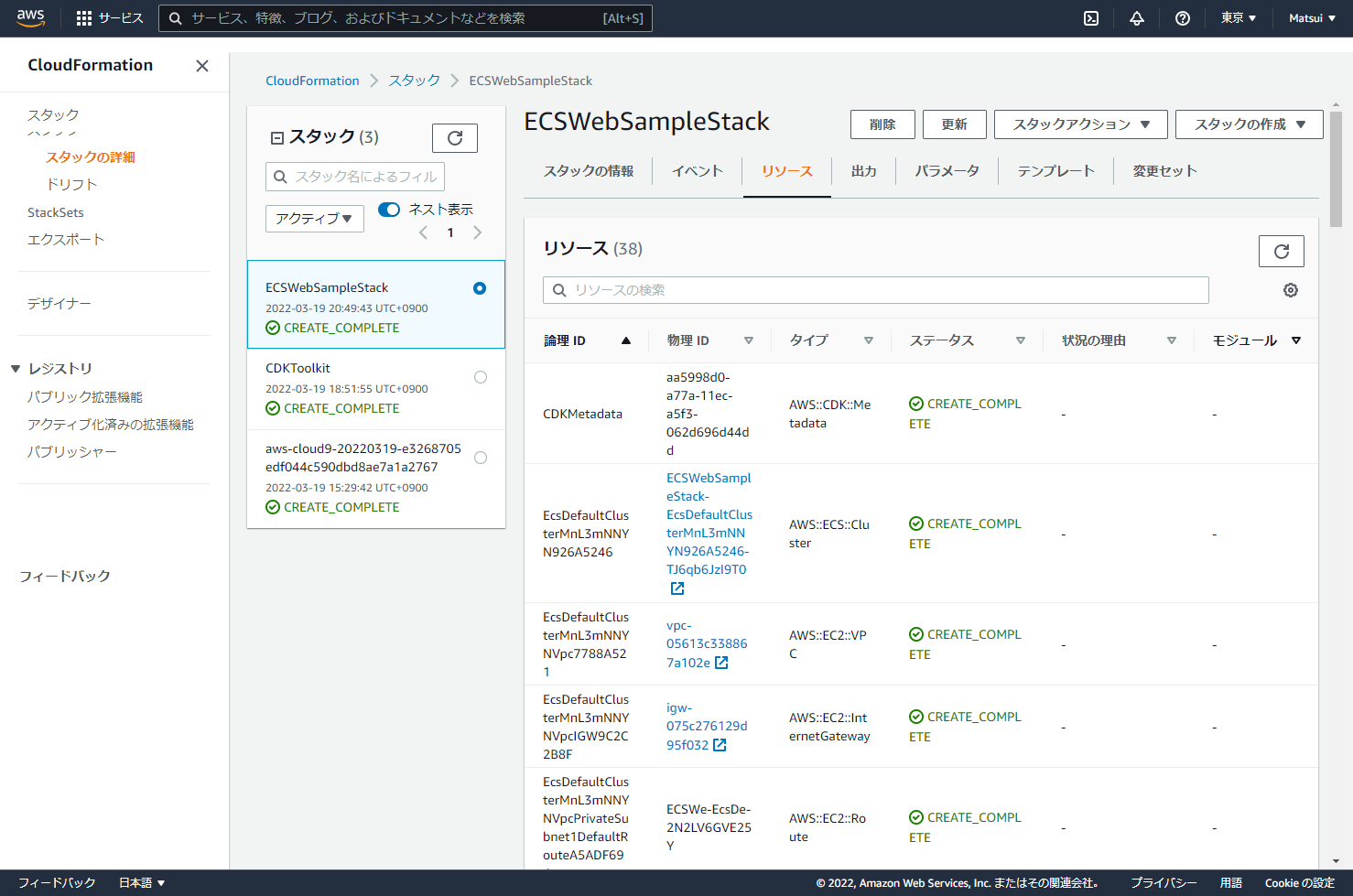1353x896 pixels.
Task: Open the notifications bell
Action: [x=1137, y=18]
